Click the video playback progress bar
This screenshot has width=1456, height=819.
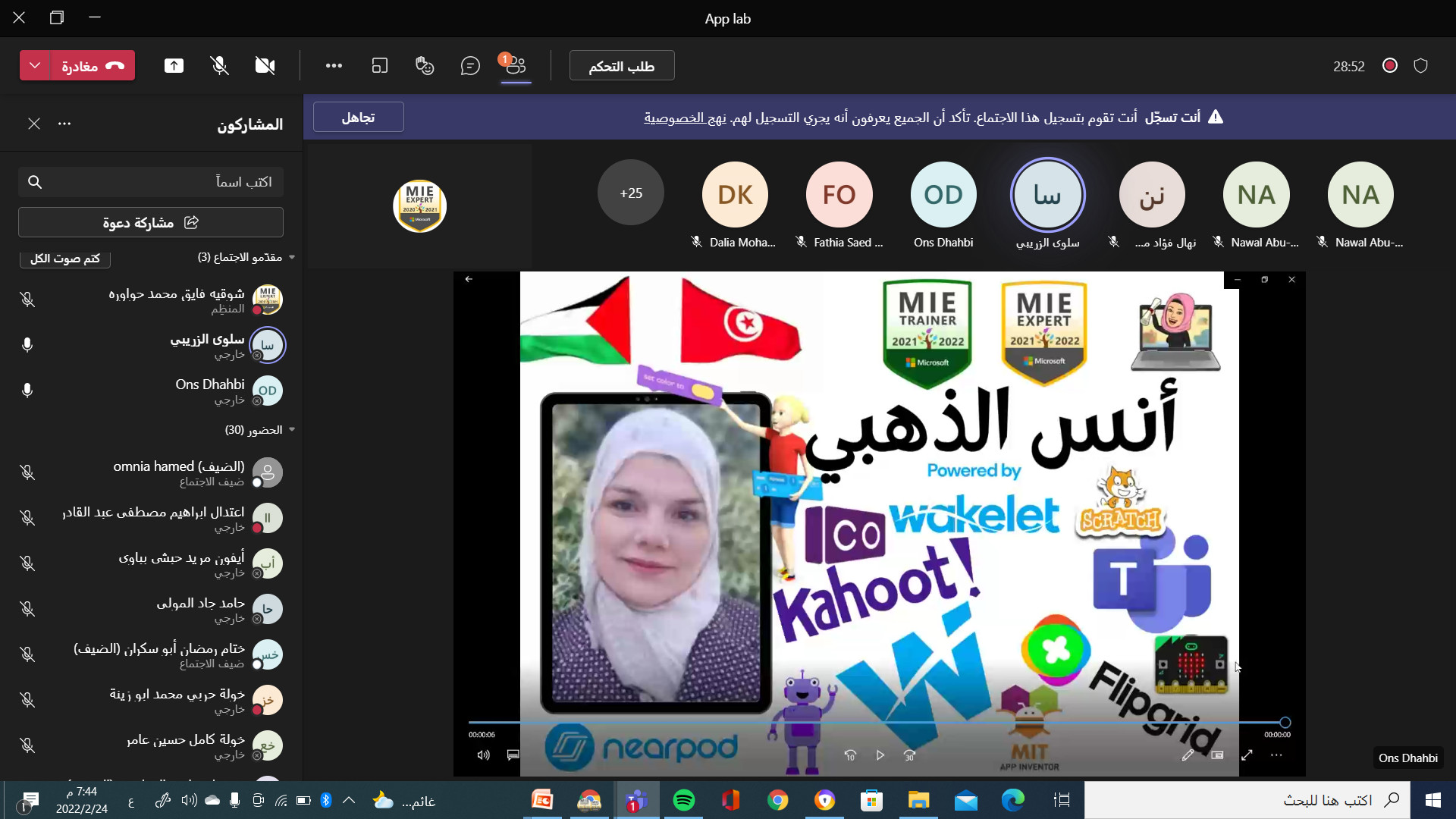(x=876, y=723)
